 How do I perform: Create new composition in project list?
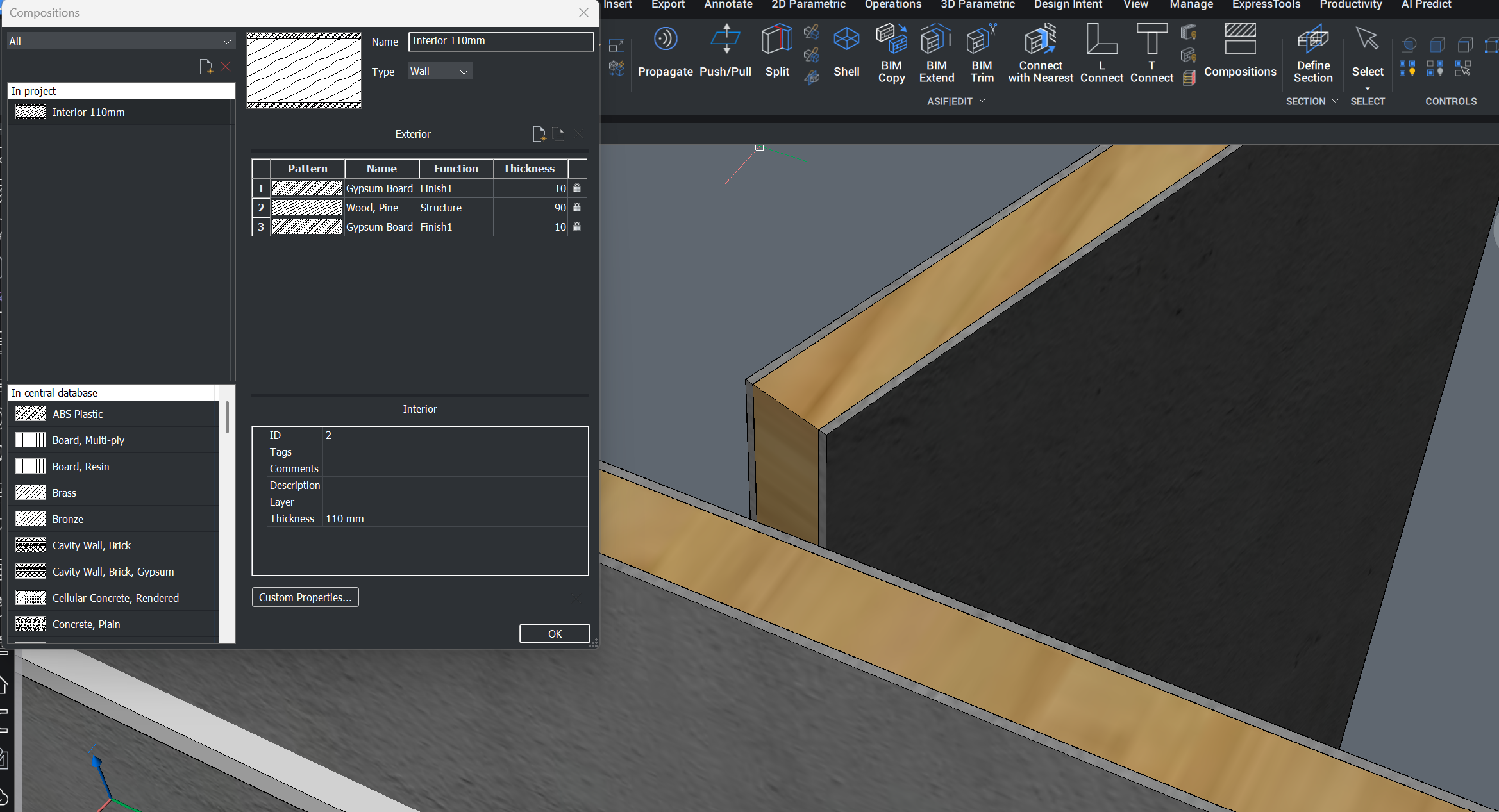coord(206,67)
